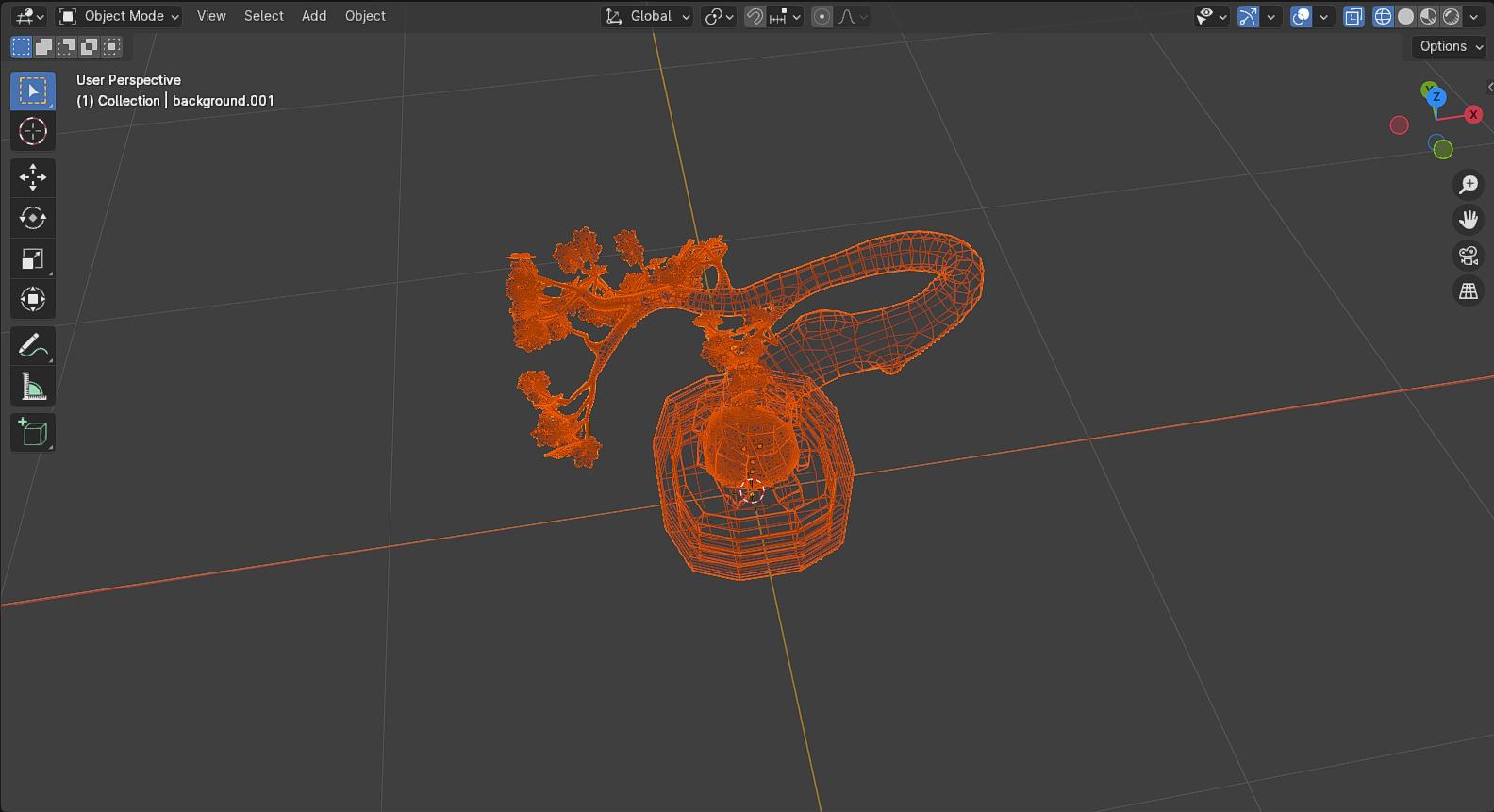Select the Annotate pencil tool
Viewport: 1494px width, 812px height.
(x=33, y=346)
